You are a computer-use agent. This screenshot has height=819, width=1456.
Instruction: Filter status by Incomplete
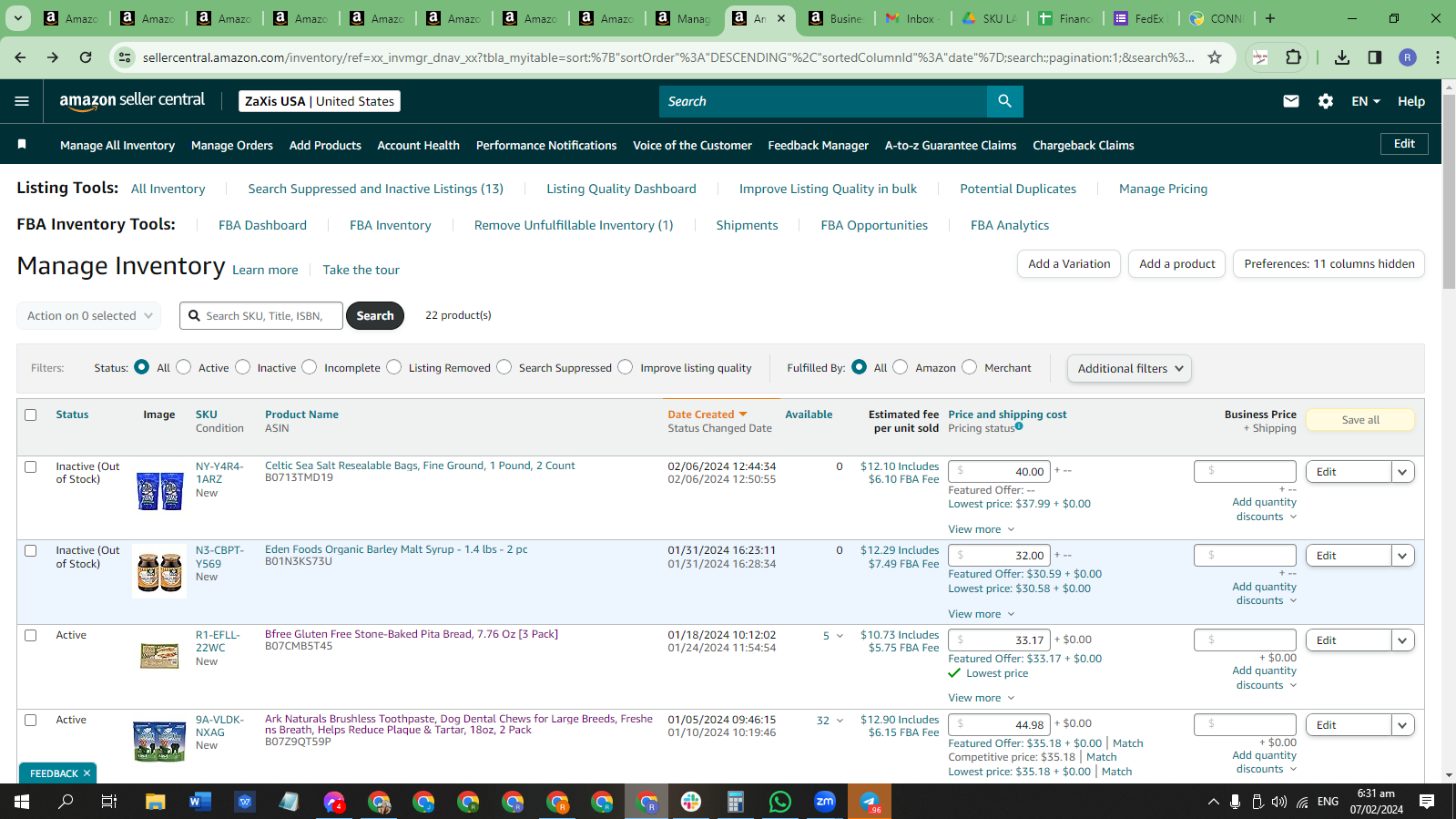pyautogui.click(x=310, y=367)
